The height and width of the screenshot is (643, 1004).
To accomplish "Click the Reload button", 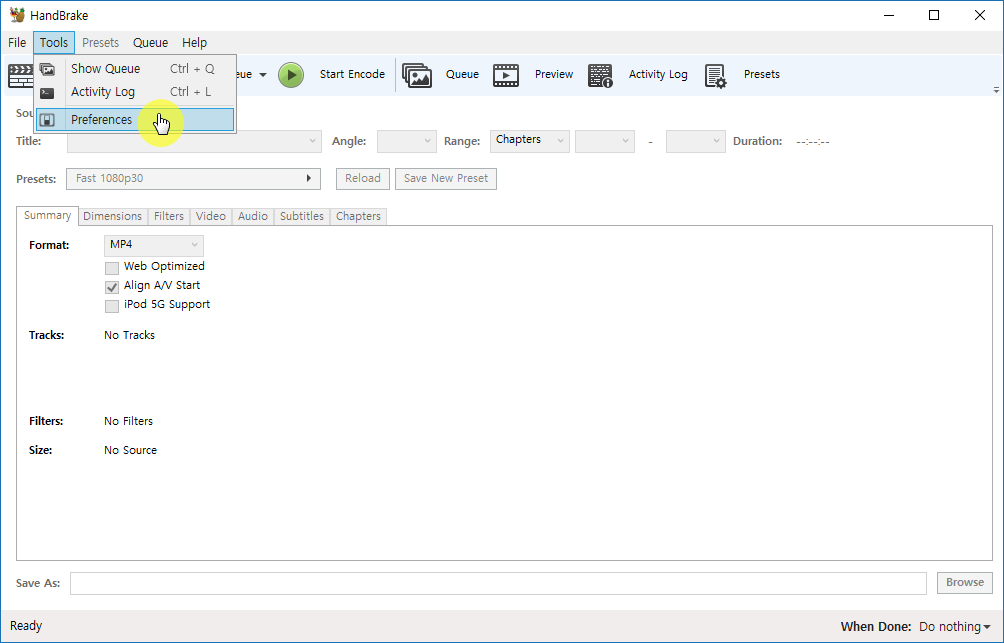I will point(363,179).
